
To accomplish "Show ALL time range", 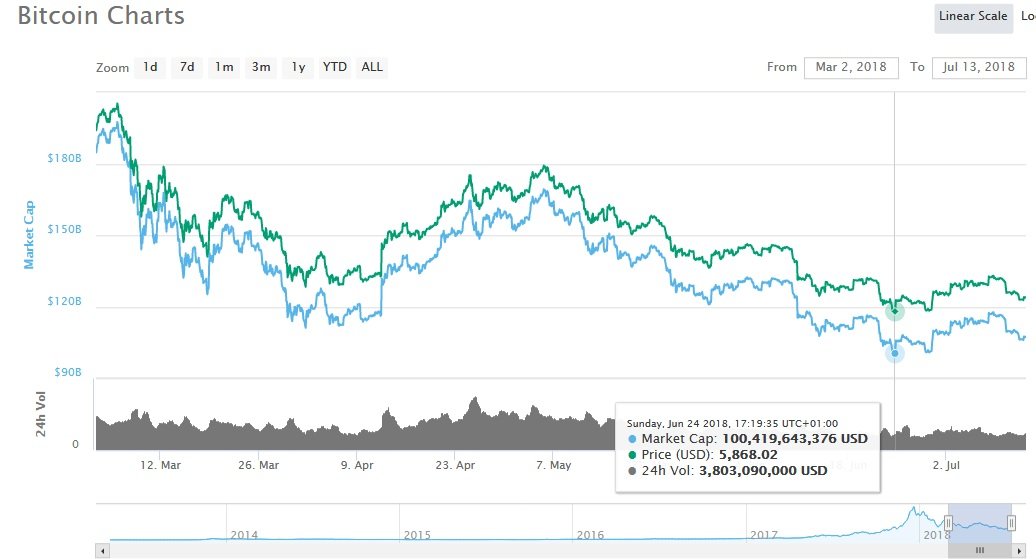I will click(x=372, y=67).
